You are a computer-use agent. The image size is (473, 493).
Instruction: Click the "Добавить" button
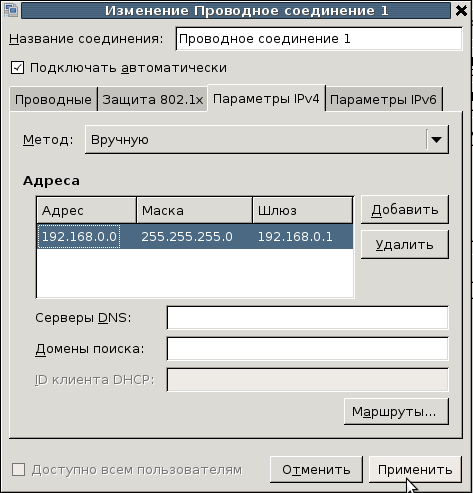point(405,210)
